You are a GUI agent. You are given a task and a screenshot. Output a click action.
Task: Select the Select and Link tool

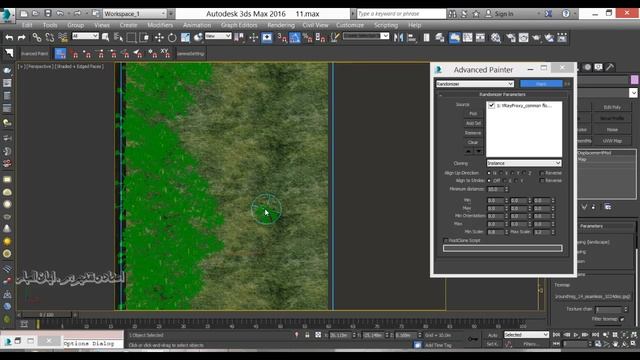tap(37, 38)
